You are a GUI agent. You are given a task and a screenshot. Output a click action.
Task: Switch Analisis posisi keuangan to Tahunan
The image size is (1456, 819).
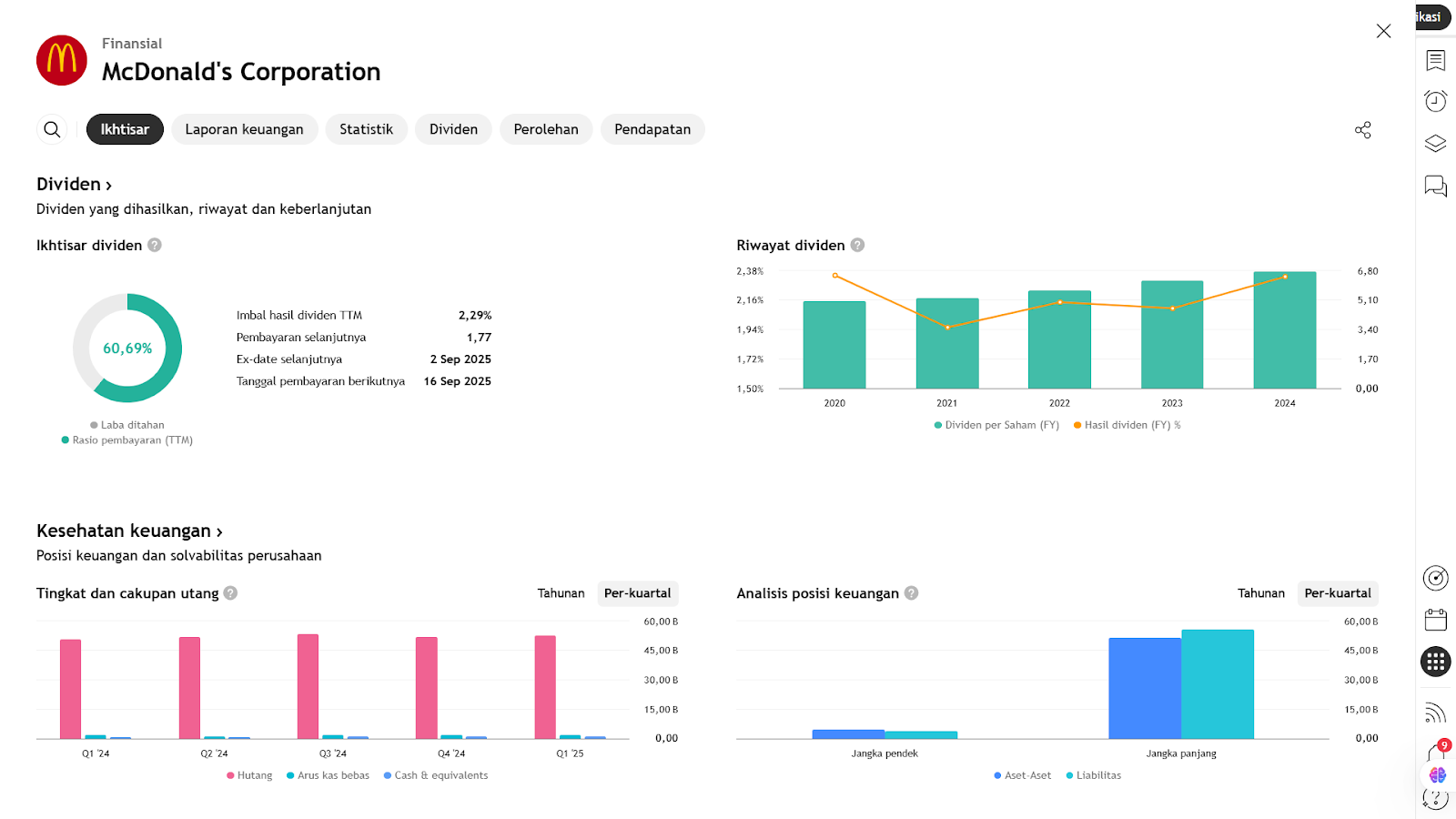[1260, 593]
